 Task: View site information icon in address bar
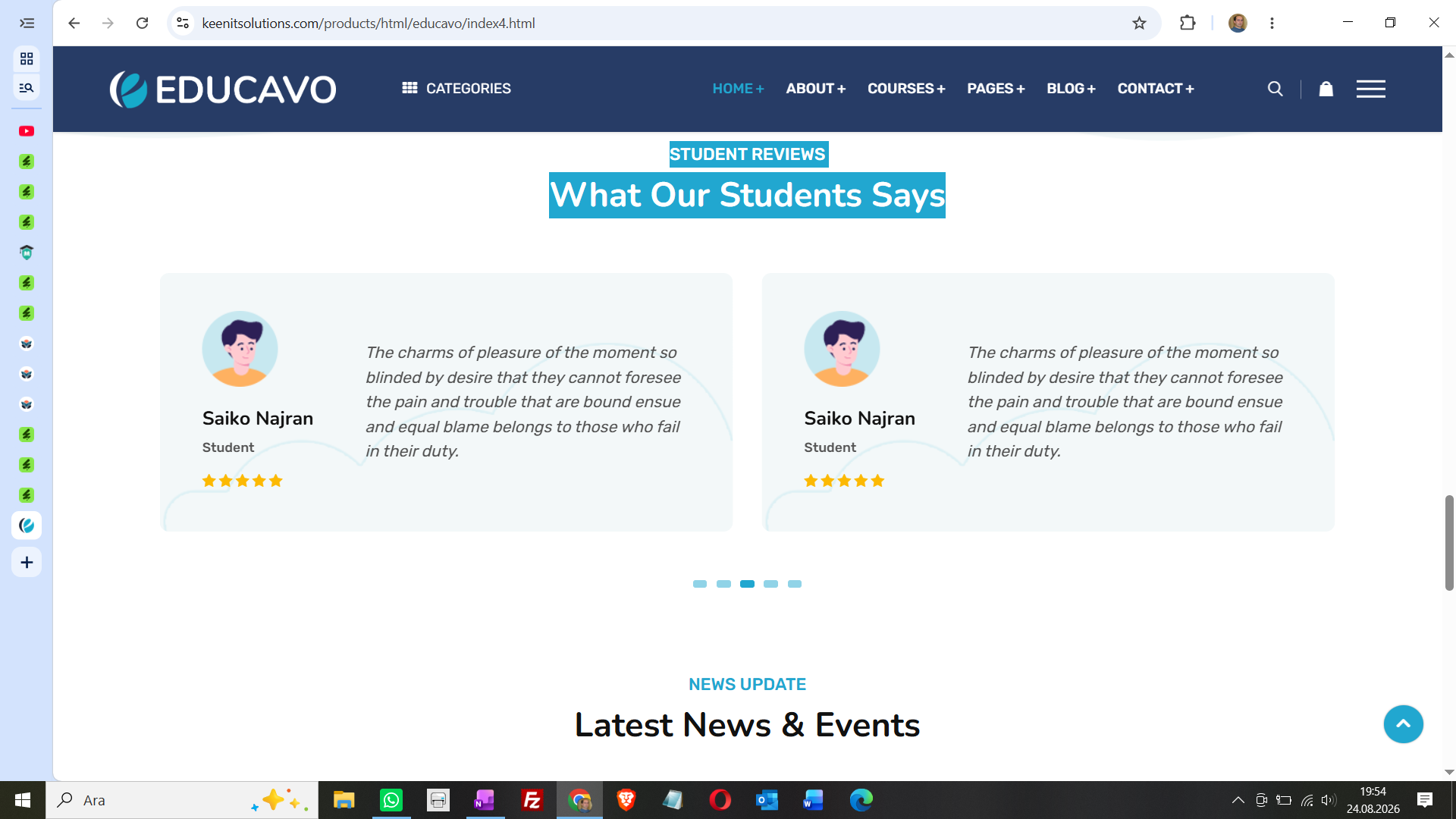coord(183,23)
